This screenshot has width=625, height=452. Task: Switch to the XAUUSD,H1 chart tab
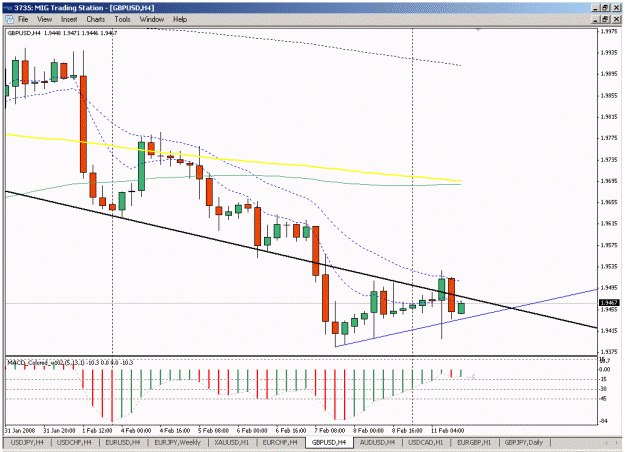(x=232, y=442)
